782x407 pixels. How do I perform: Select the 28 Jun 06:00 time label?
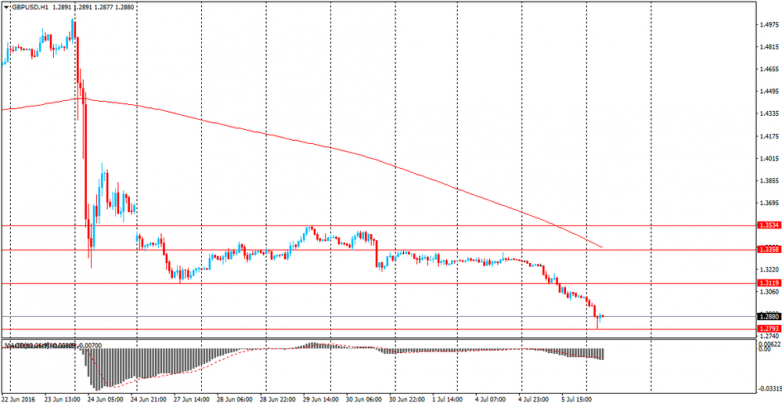234,400
